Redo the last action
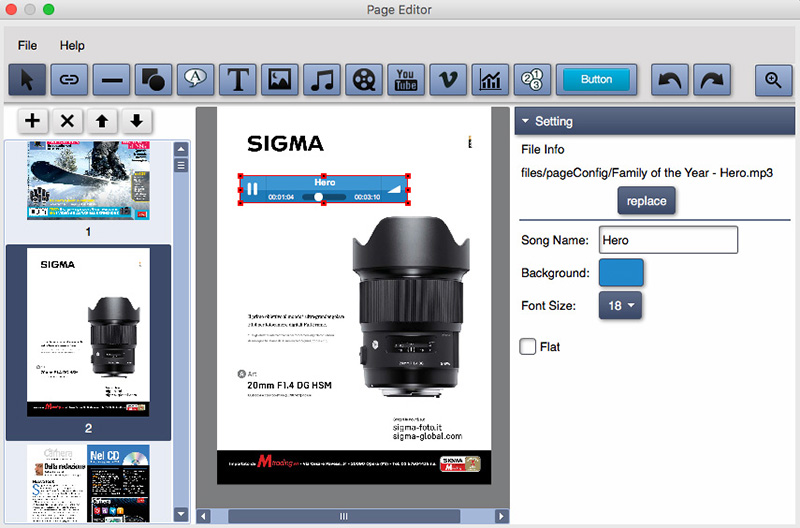 [x=712, y=80]
